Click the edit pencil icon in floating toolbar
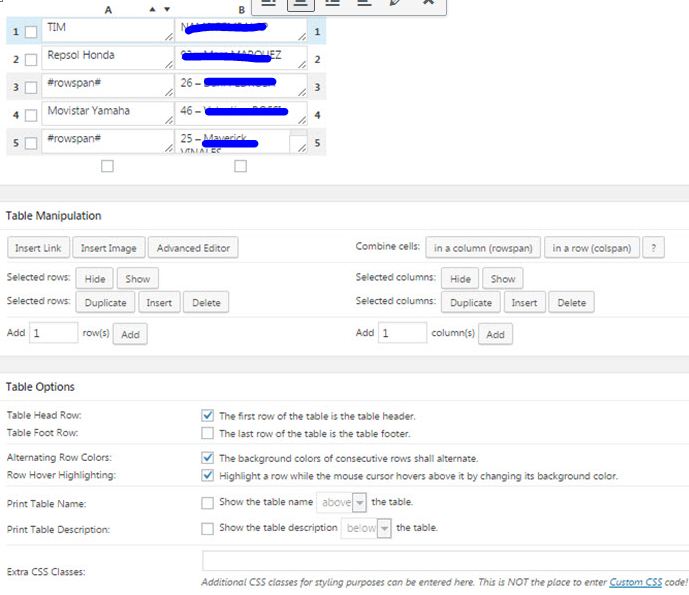Screen dimensions: 689x595 click(x=396, y=3)
